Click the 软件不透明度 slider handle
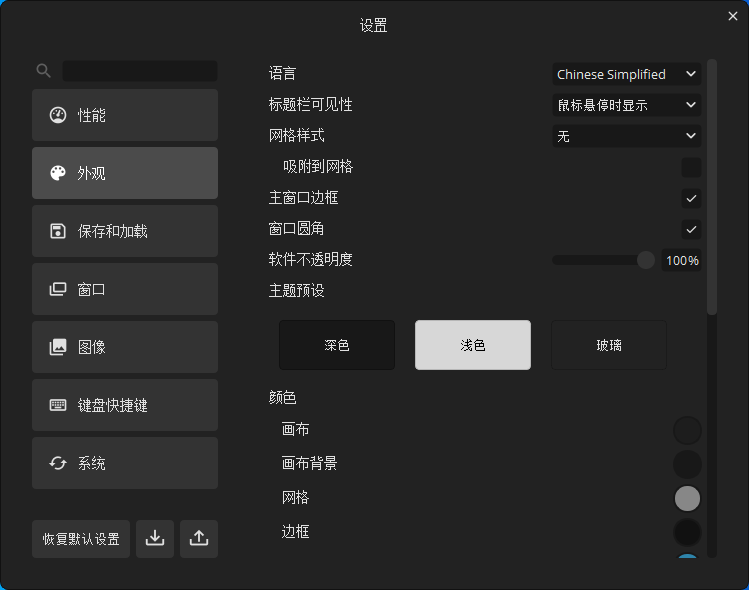The image size is (749, 590). pyautogui.click(x=645, y=260)
